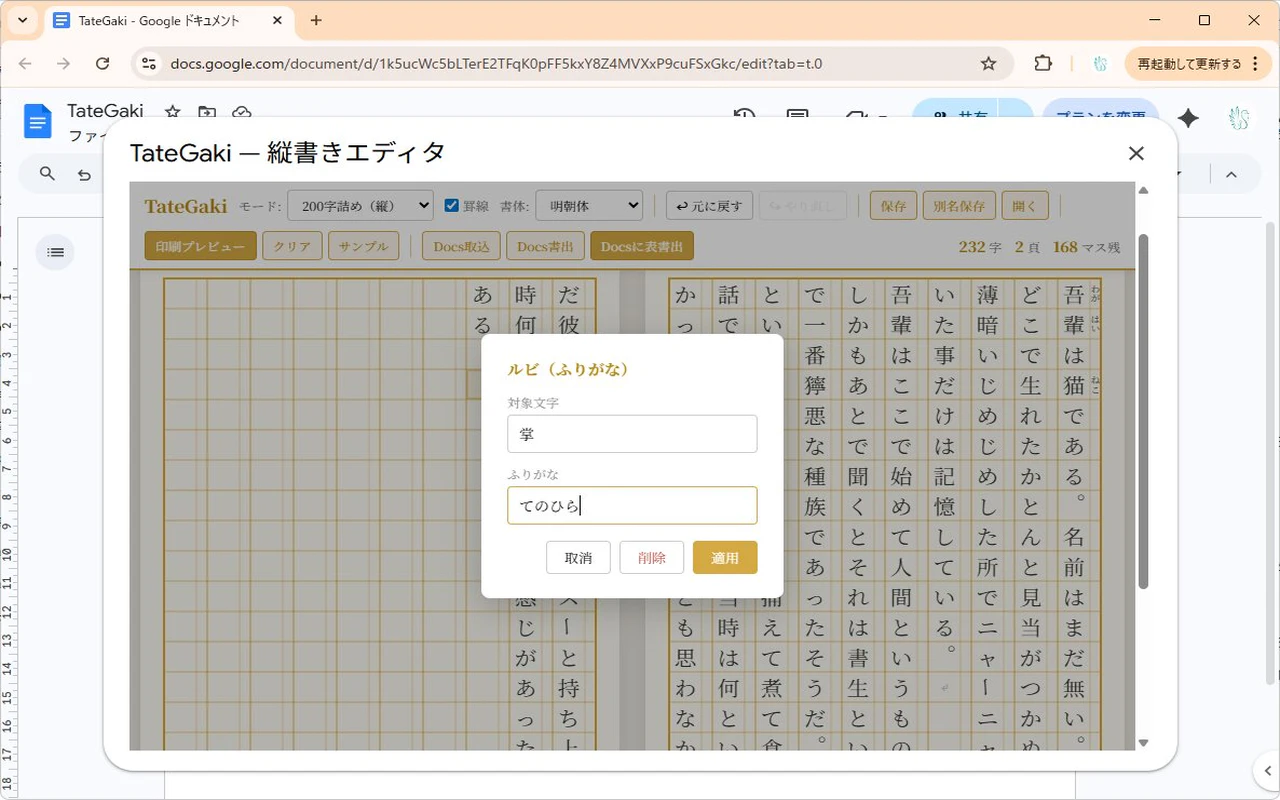Click the 232 字 character count
Viewport: 1280px width, 800px height.
click(x=979, y=246)
